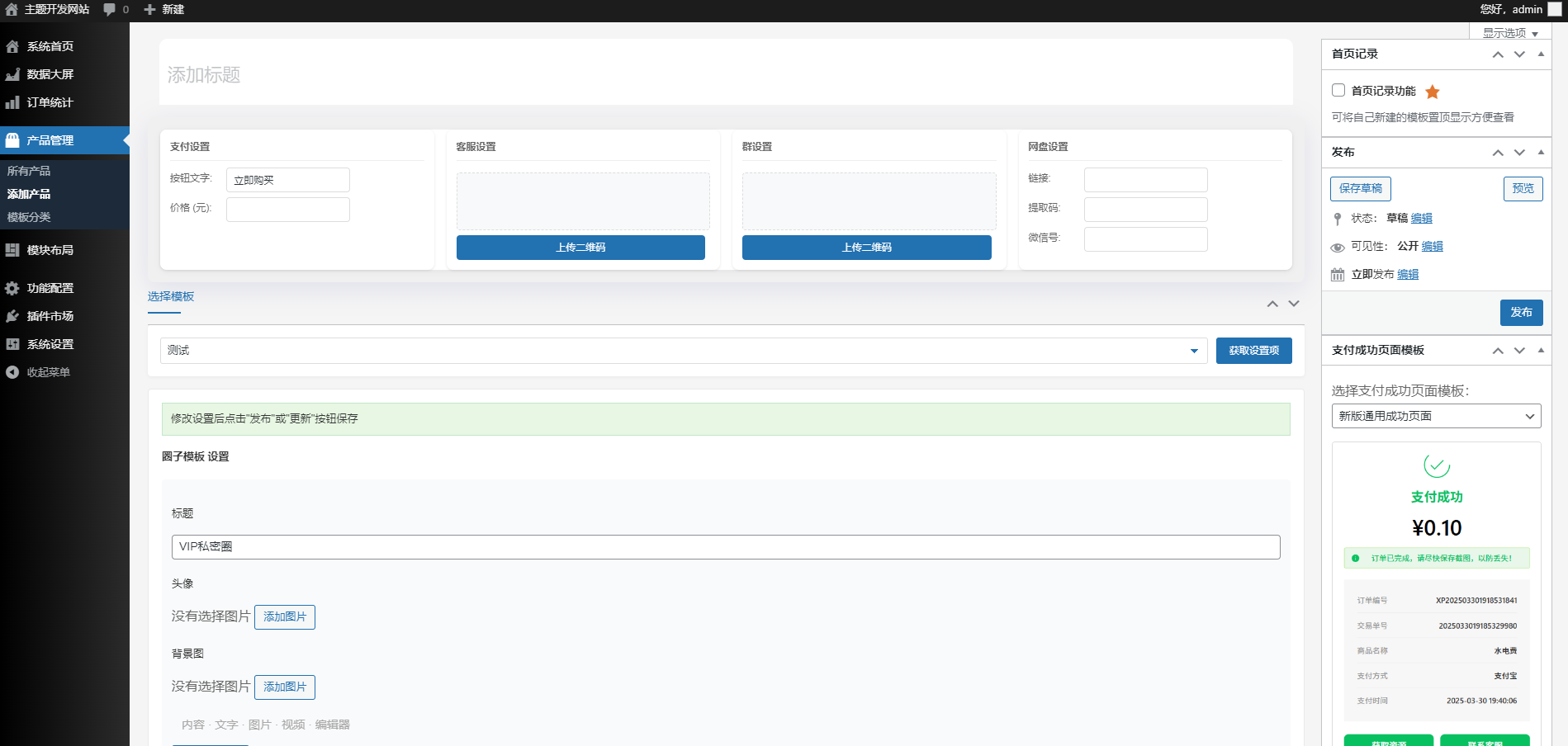Image resolution: width=1568 pixels, height=746 pixels.
Task: Click the 模块布局 layout icon
Action: (x=12, y=250)
